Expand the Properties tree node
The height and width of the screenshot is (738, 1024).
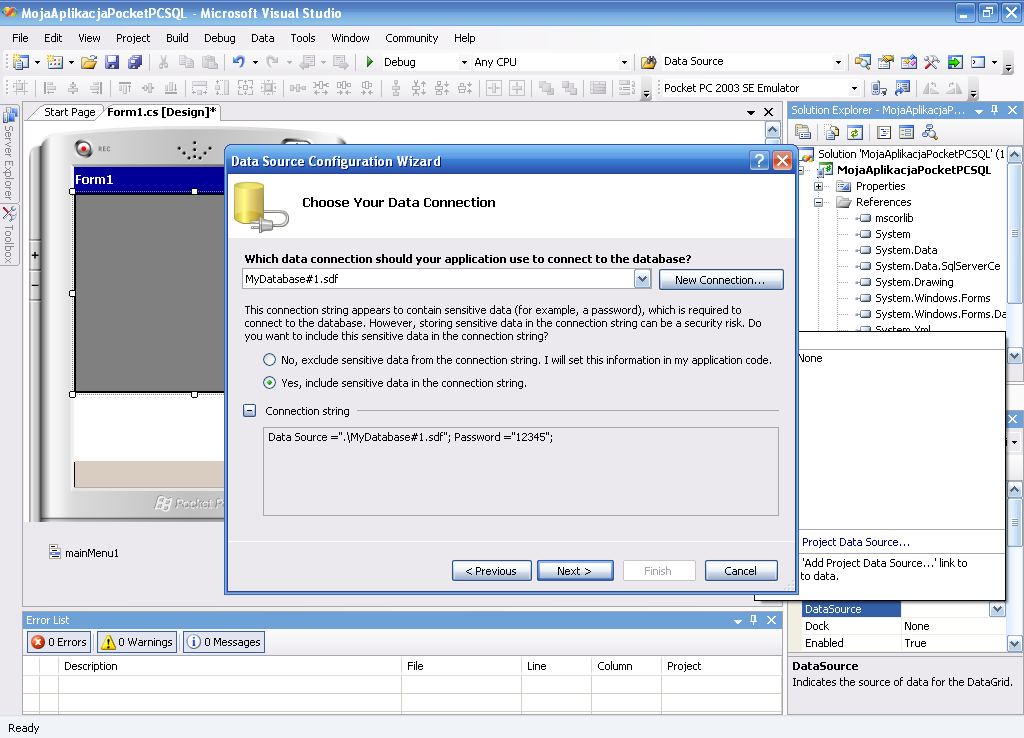(818, 186)
